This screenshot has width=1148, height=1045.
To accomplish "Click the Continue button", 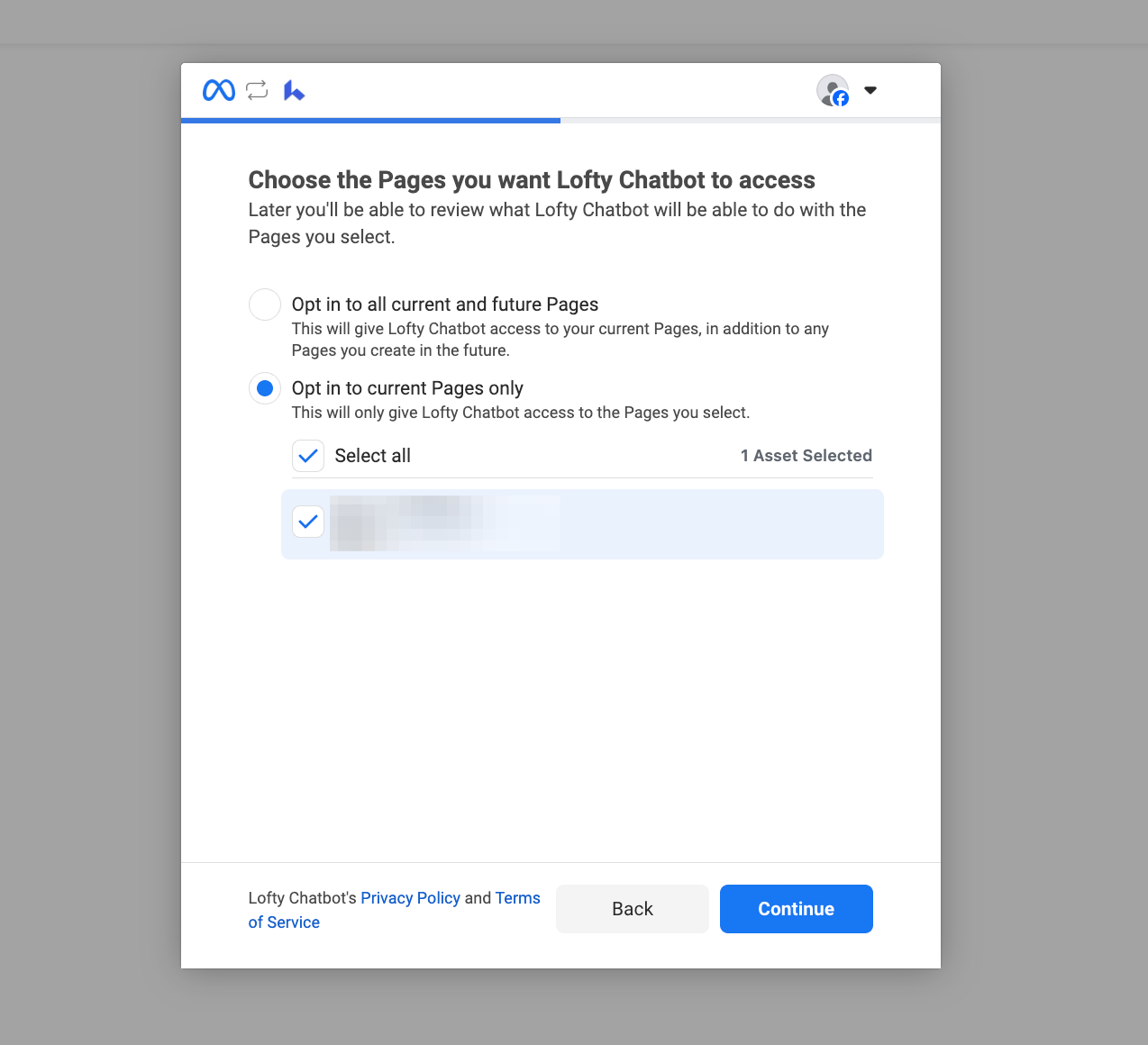I will tap(797, 909).
